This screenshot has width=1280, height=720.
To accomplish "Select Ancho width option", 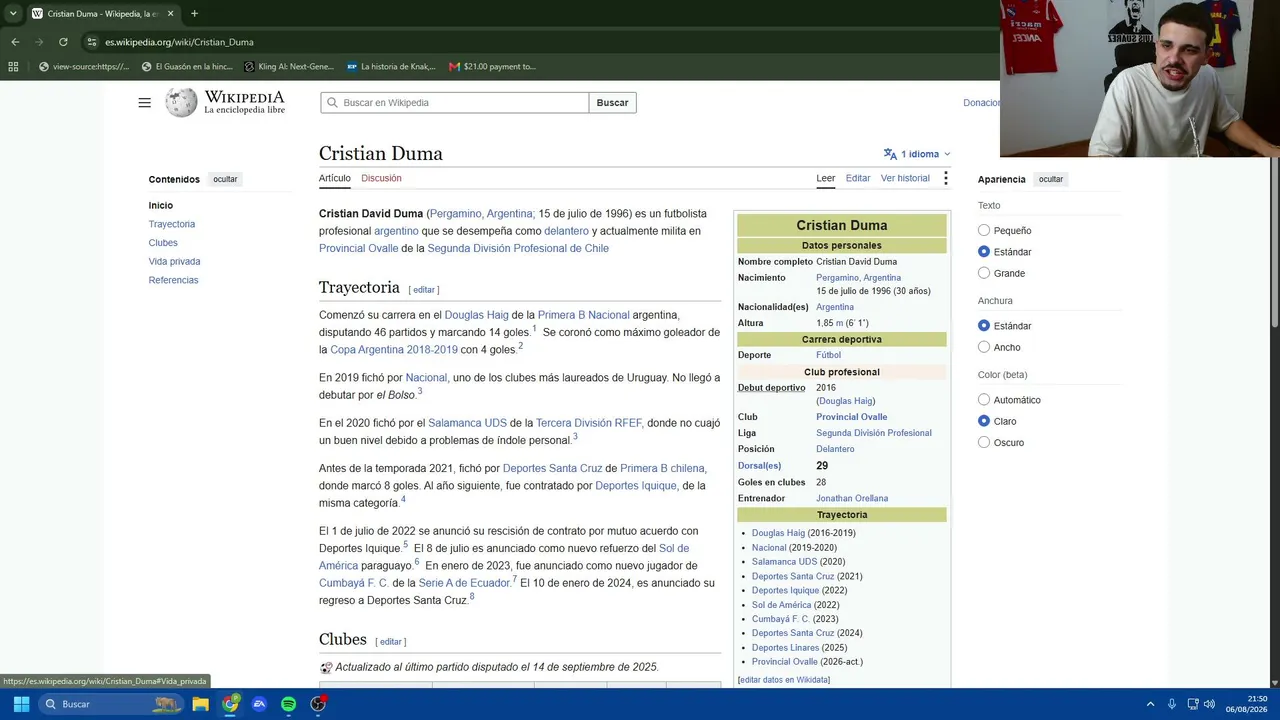I will click(x=984, y=347).
